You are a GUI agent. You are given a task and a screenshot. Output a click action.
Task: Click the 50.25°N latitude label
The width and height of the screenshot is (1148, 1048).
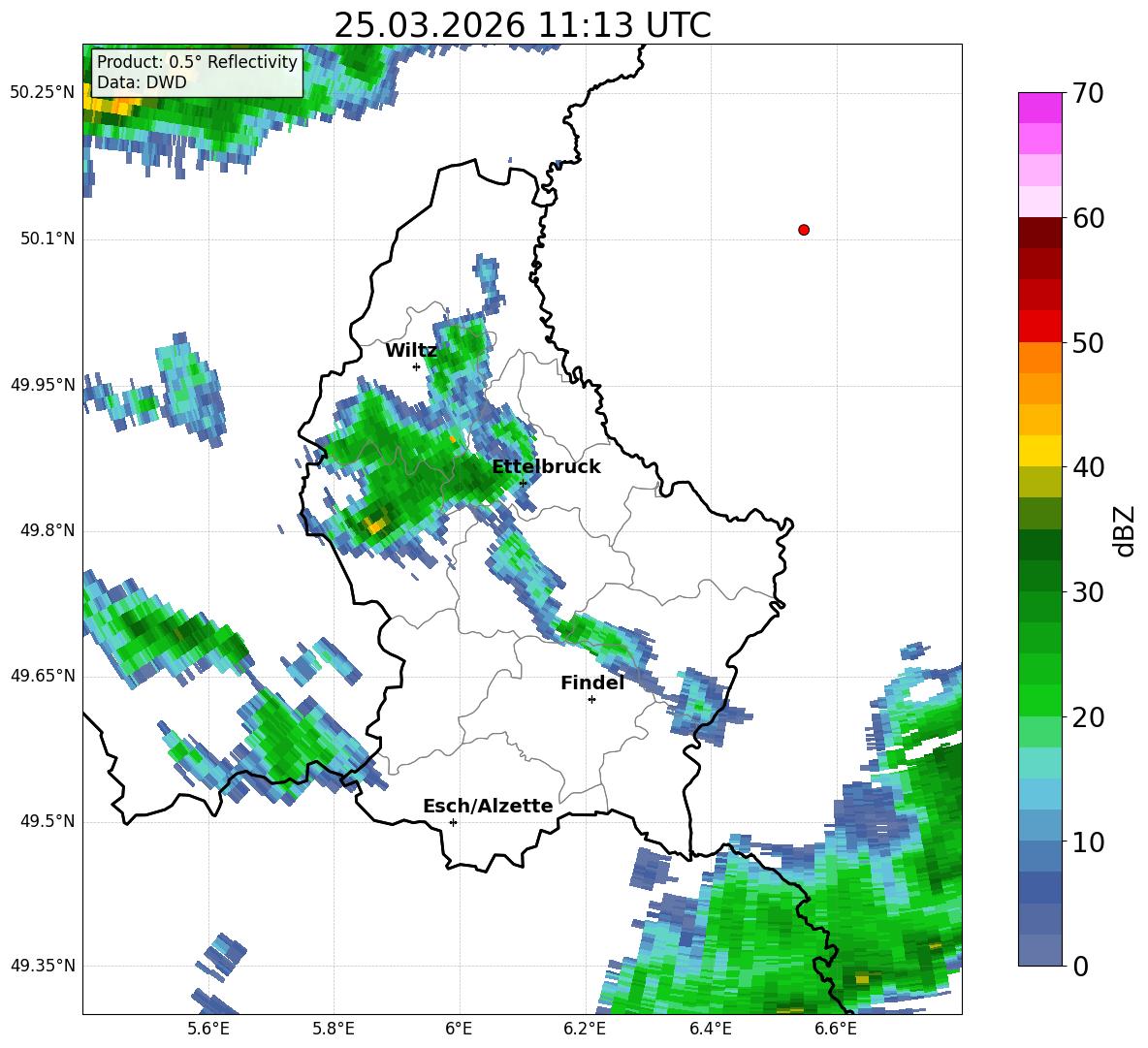tap(43, 93)
